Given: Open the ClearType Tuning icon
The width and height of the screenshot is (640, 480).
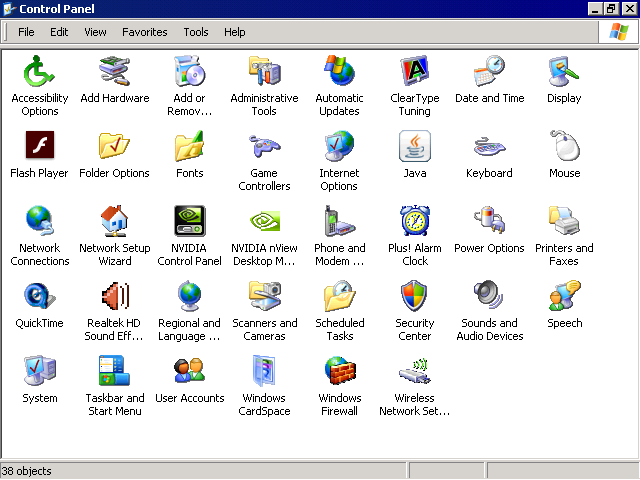Looking at the screenshot, I should coord(415,71).
